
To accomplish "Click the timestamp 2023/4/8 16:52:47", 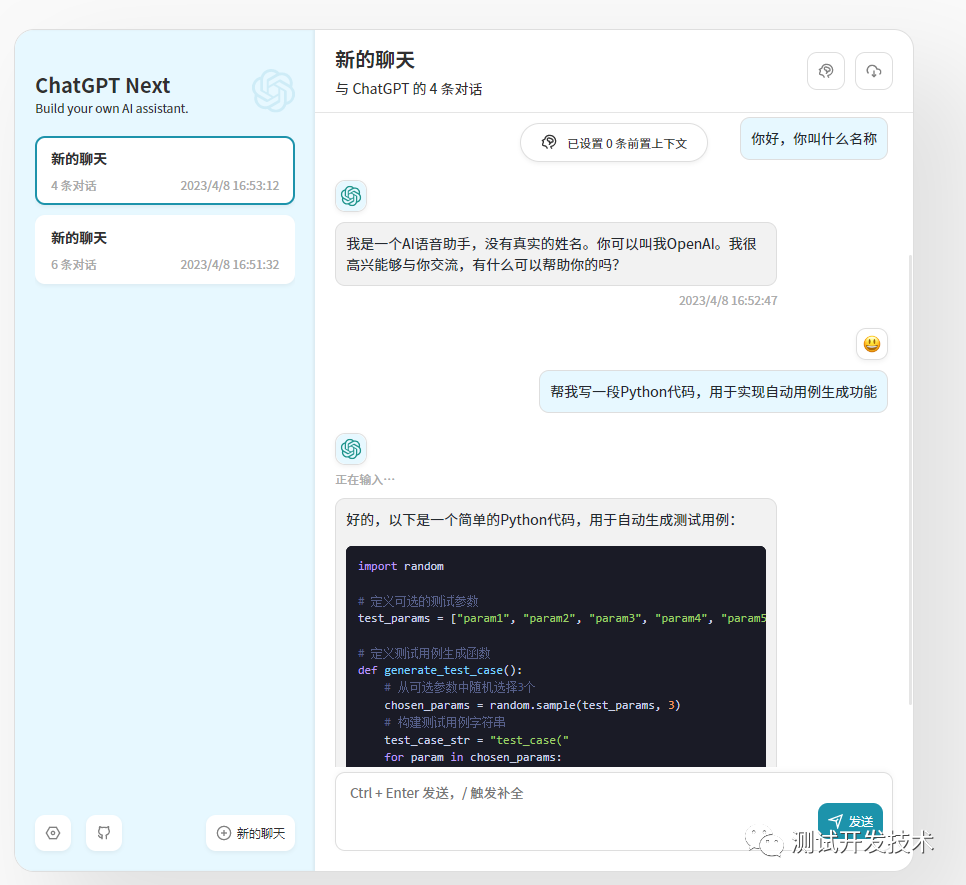I will [728, 300].
